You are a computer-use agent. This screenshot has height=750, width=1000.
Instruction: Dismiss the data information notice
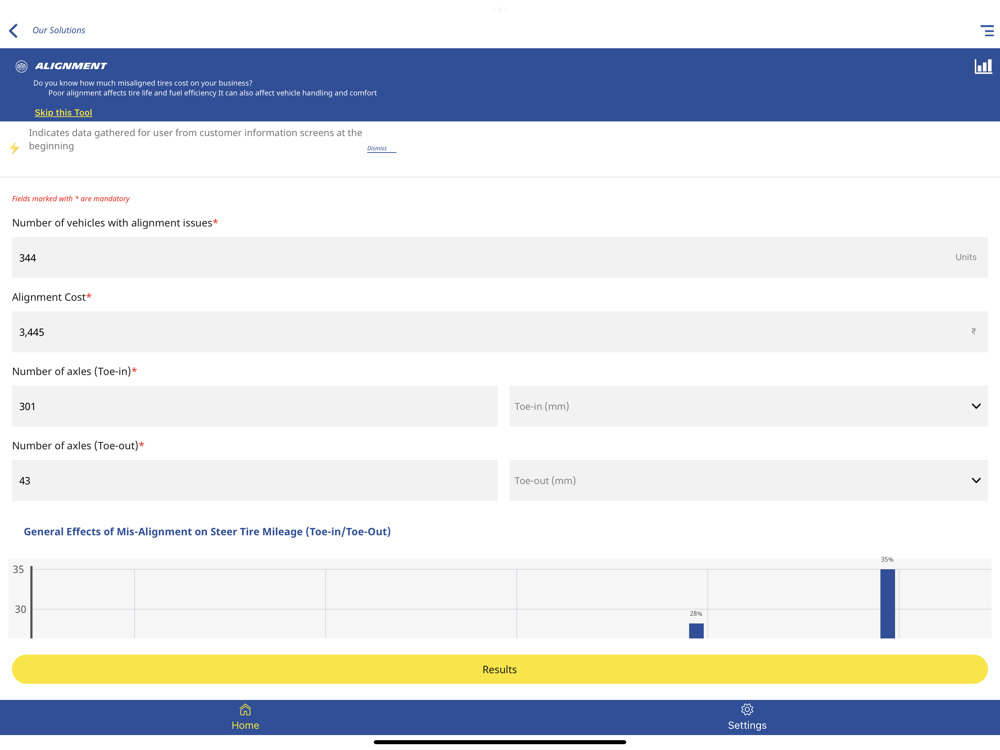click(381, 149)
